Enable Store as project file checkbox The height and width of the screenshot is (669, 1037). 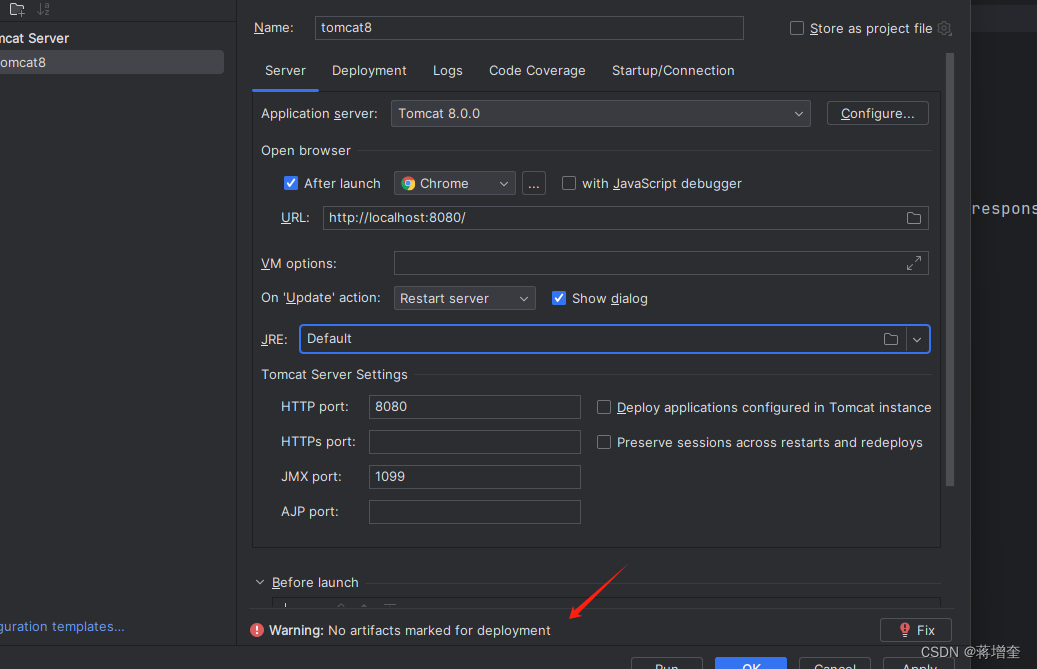click(x=797, y=28)
